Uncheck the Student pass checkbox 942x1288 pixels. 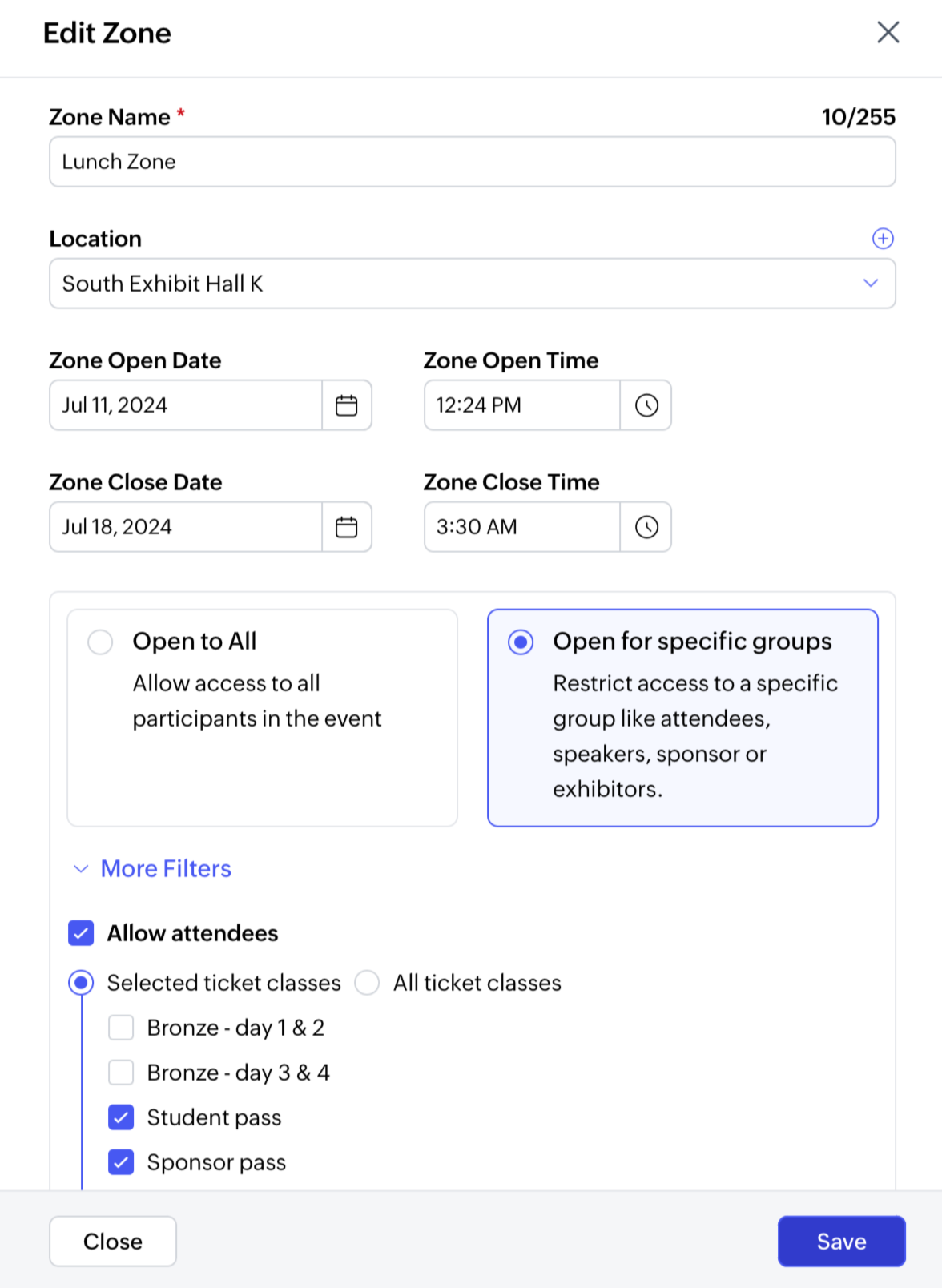[121, 1117]
